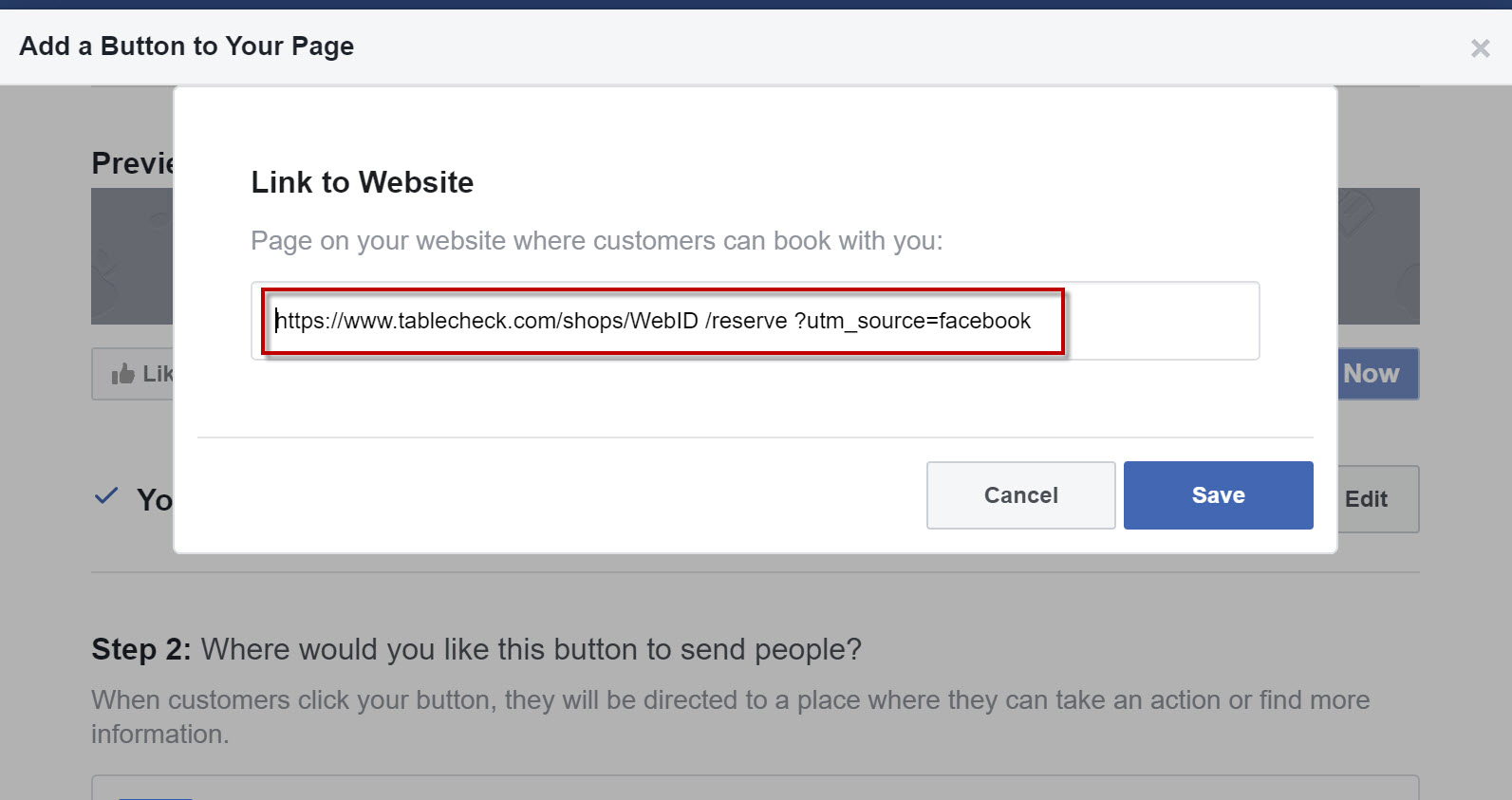The image size is (1512, 800).
Task: Click the left preview cover image
Action: point(132,256)
